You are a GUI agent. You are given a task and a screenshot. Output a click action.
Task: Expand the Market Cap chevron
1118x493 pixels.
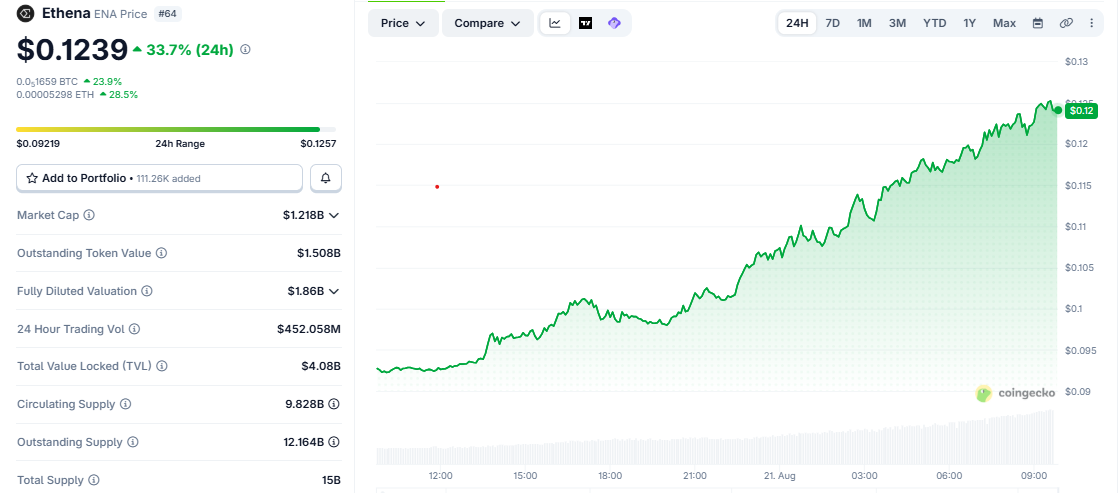point(333,215)
